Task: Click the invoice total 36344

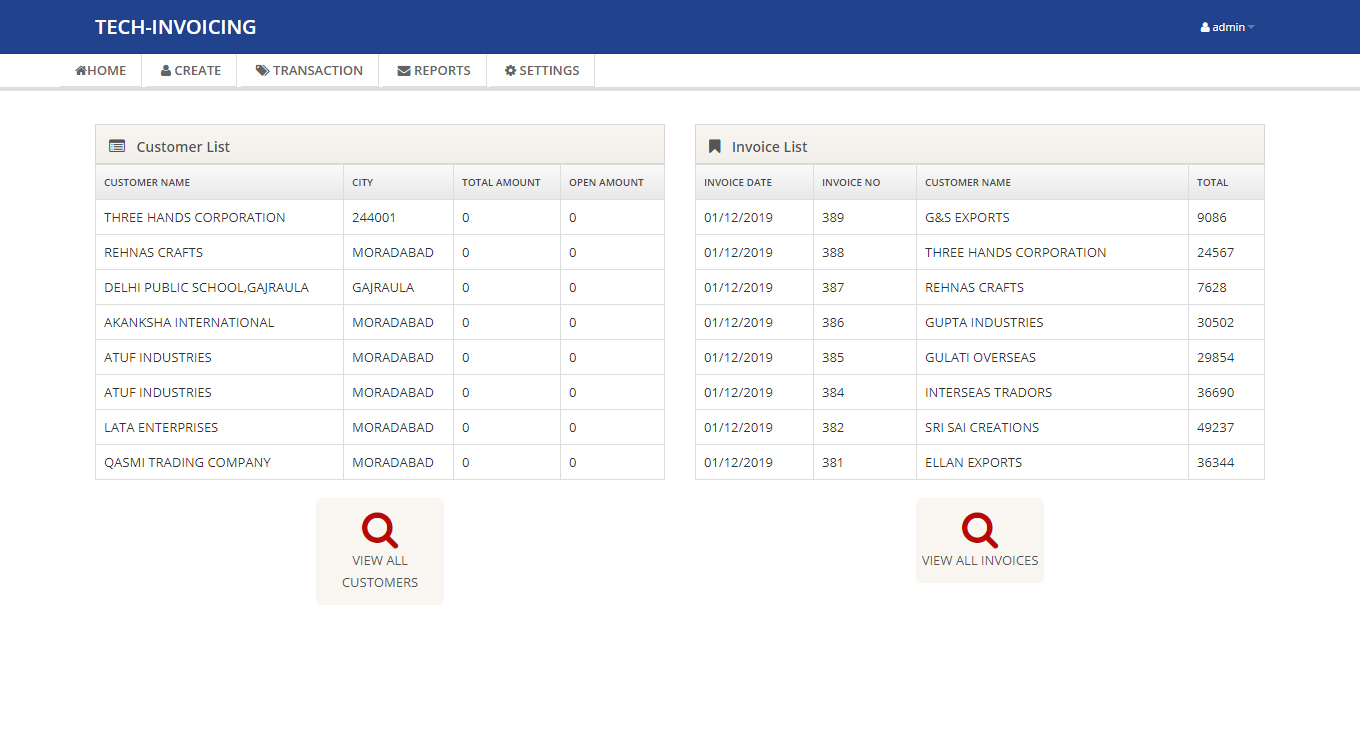Action: (1216, 462)
